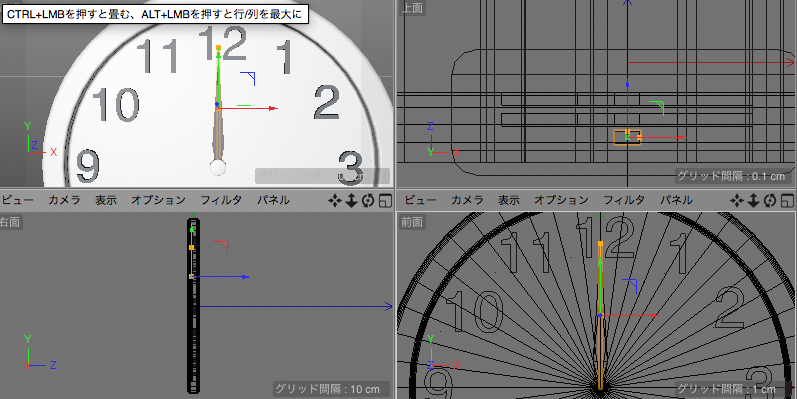The width and height of the screenshot is (797, 399).
Task: Click the グリッド間隔 : 0.1 cm text
Action: click(731, 176)
